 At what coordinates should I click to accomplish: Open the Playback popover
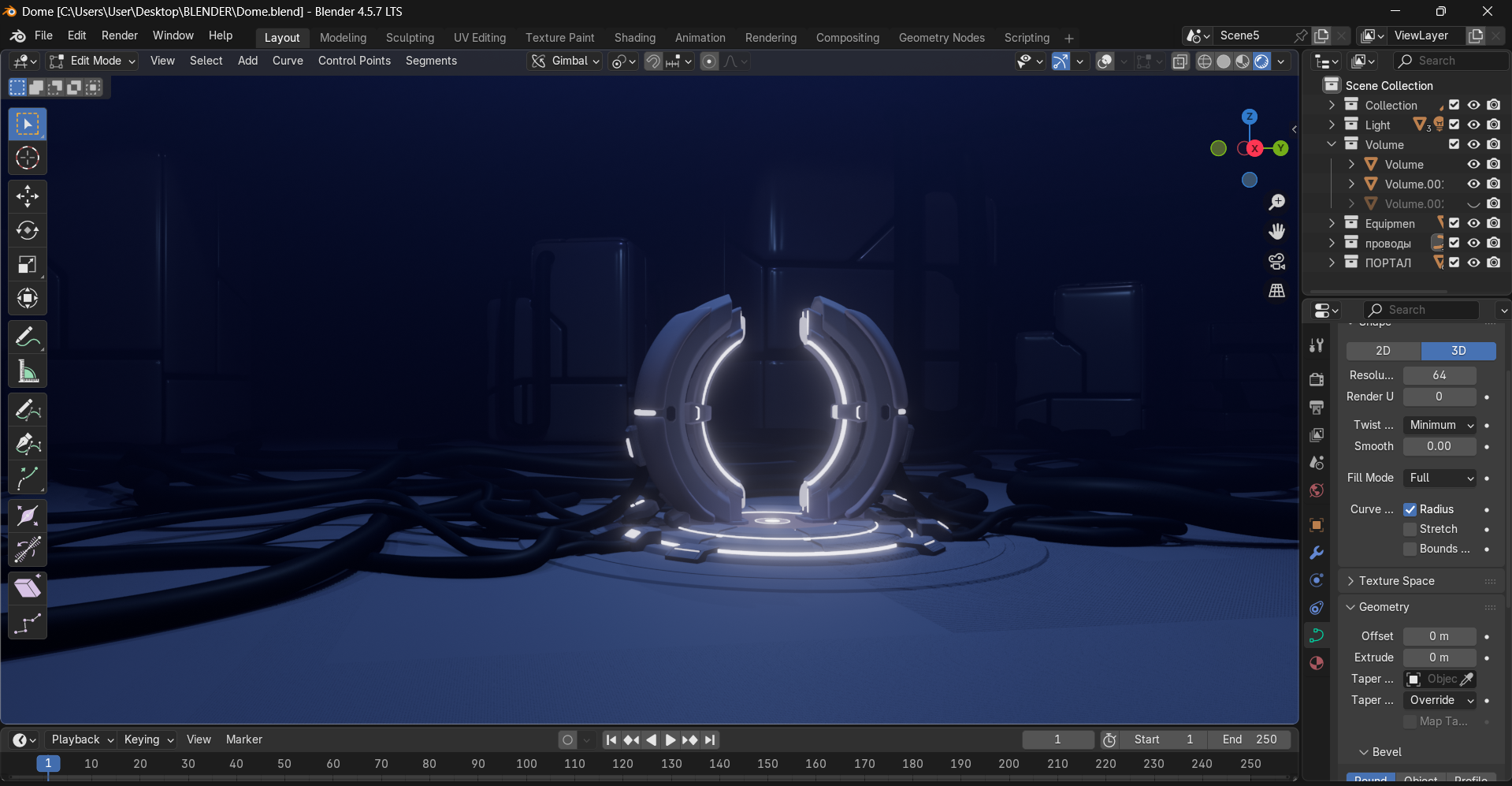pos(82,739)
